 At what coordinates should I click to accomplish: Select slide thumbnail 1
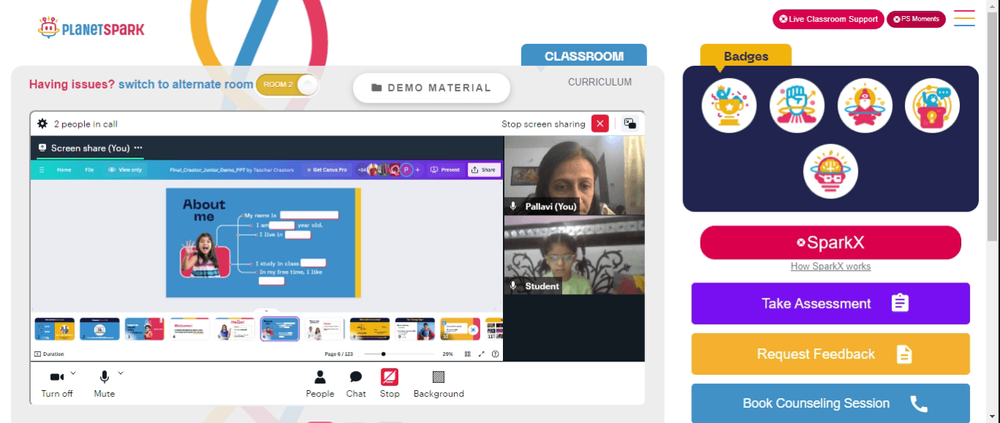pyautogui.click(x=54, y=329)
